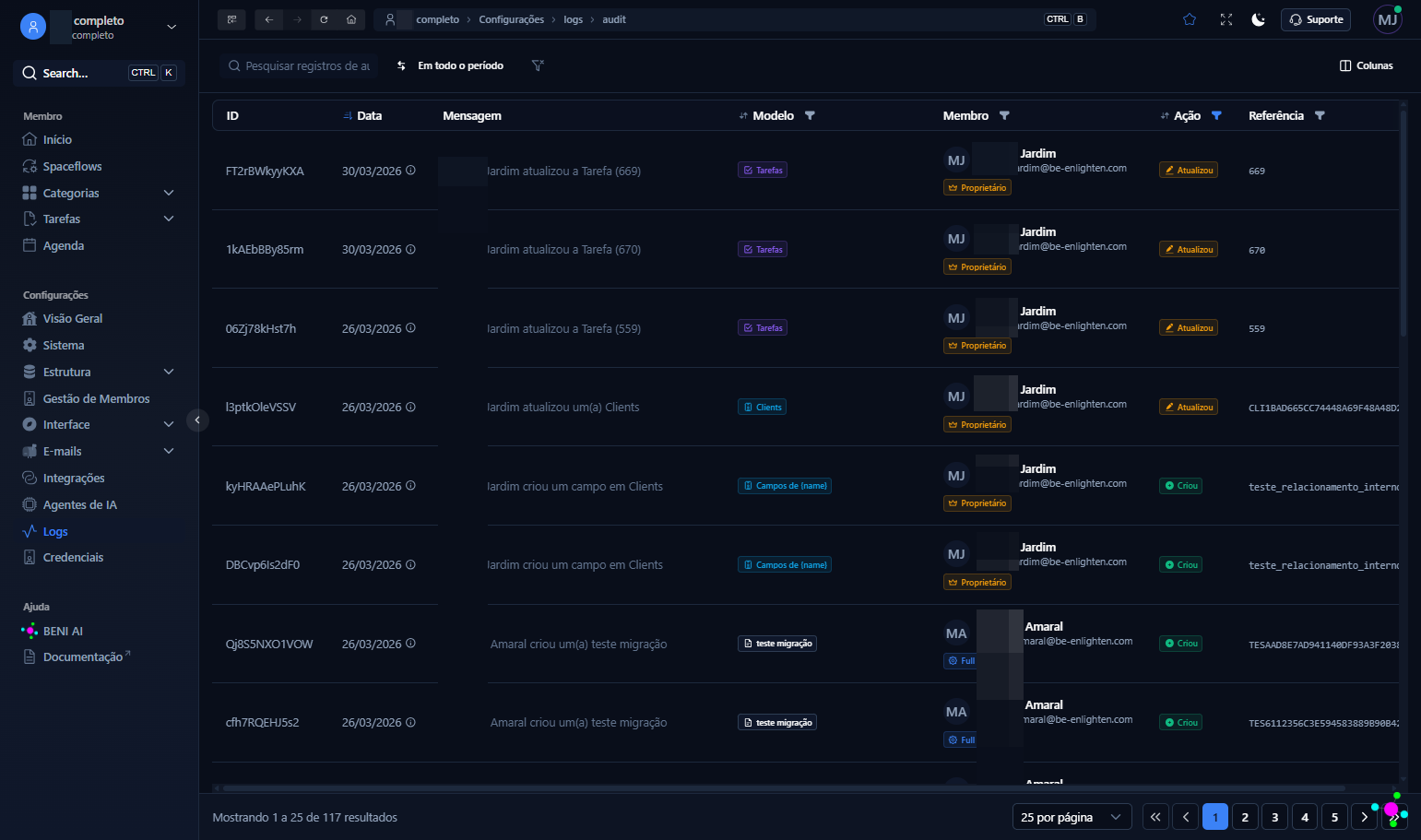The image size is (1421, 840).
Task: Open Em todo o período filter
Action: coord(451,65)
